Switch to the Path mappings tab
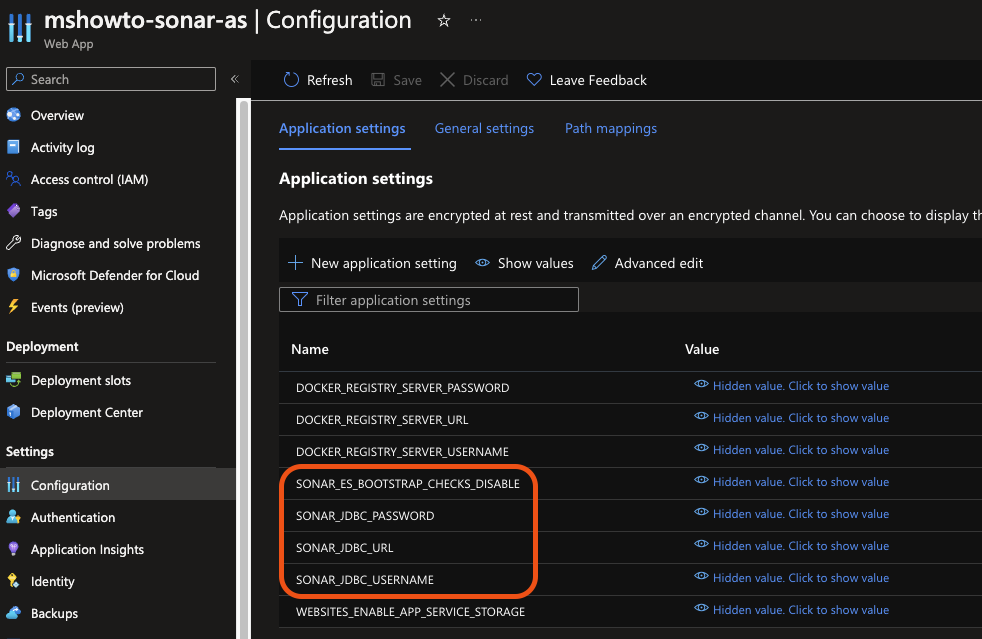 point(611,128)
